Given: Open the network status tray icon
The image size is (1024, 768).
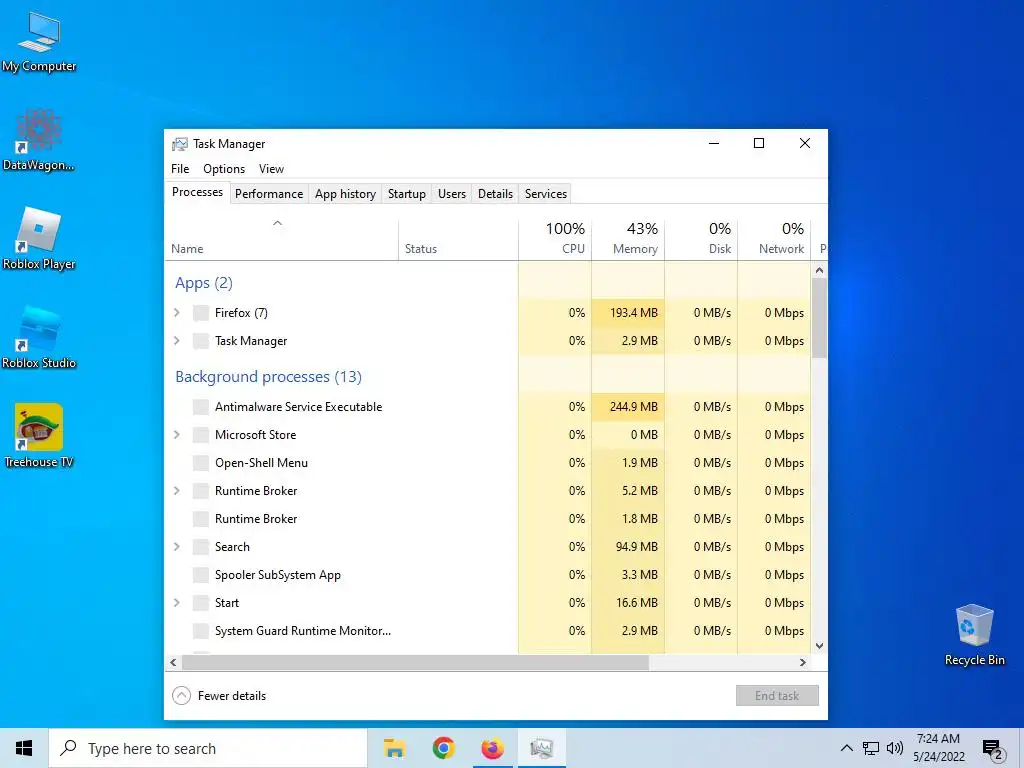Looking at the screenshot, I should (871, 748).
